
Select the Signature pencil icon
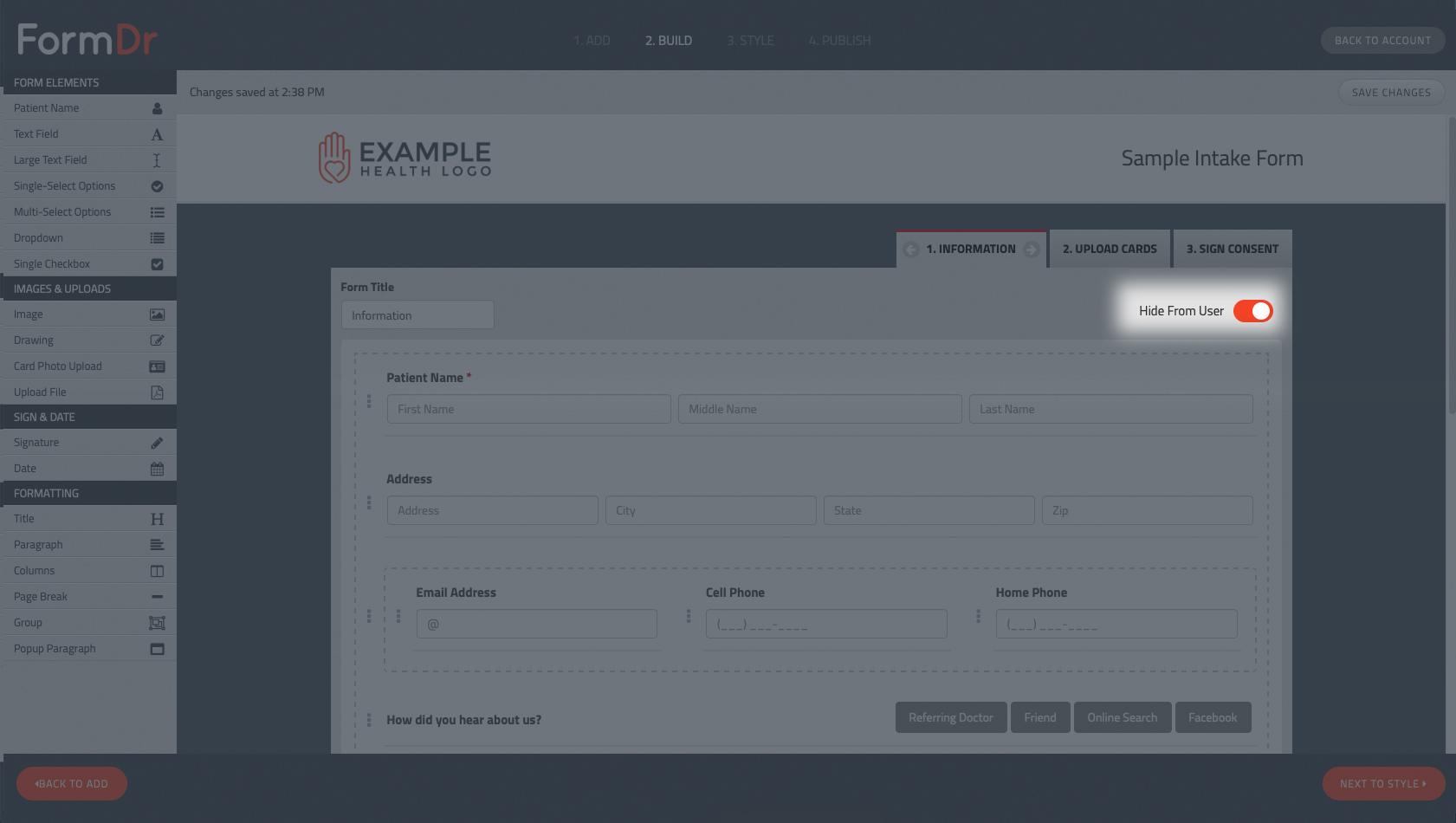pos(157,443)
